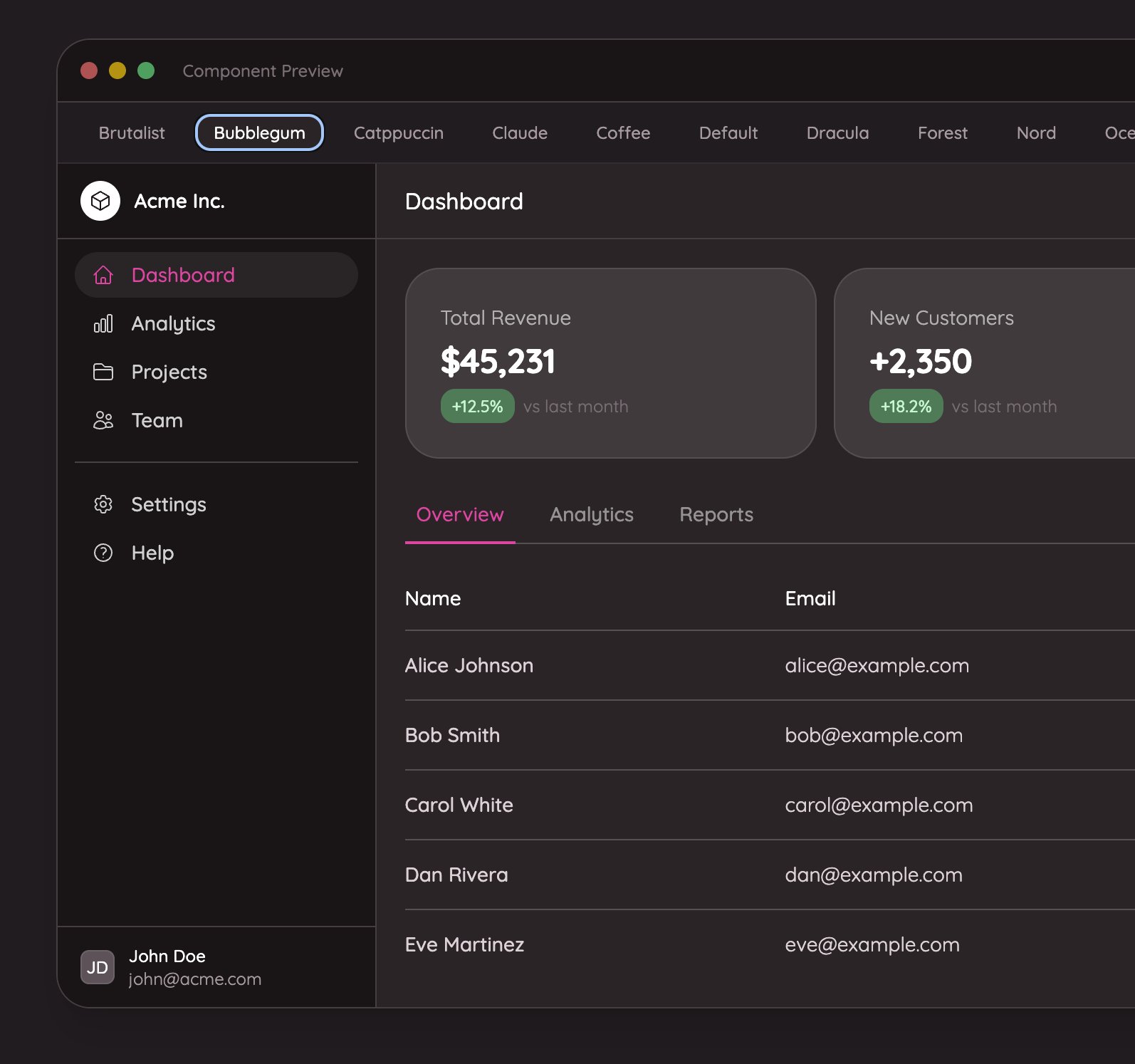Open the Reports content tab
1135x1064 pixels.
(x=716, y=515)
